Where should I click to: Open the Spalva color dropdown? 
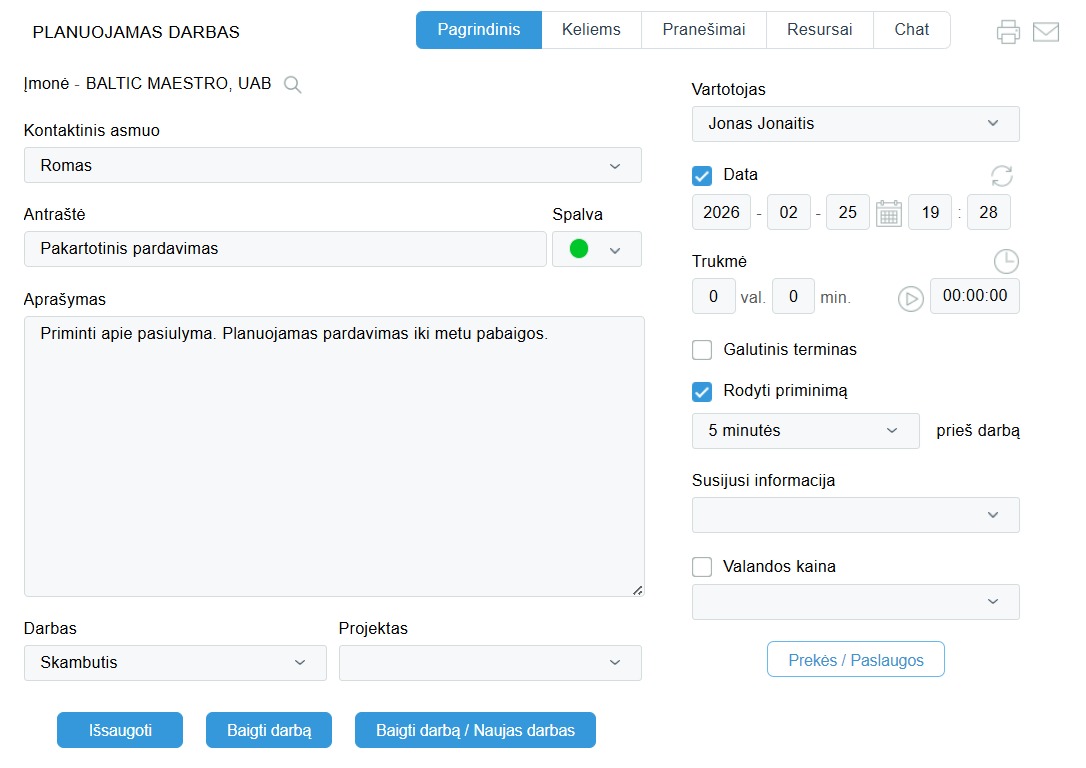[597, 249]
